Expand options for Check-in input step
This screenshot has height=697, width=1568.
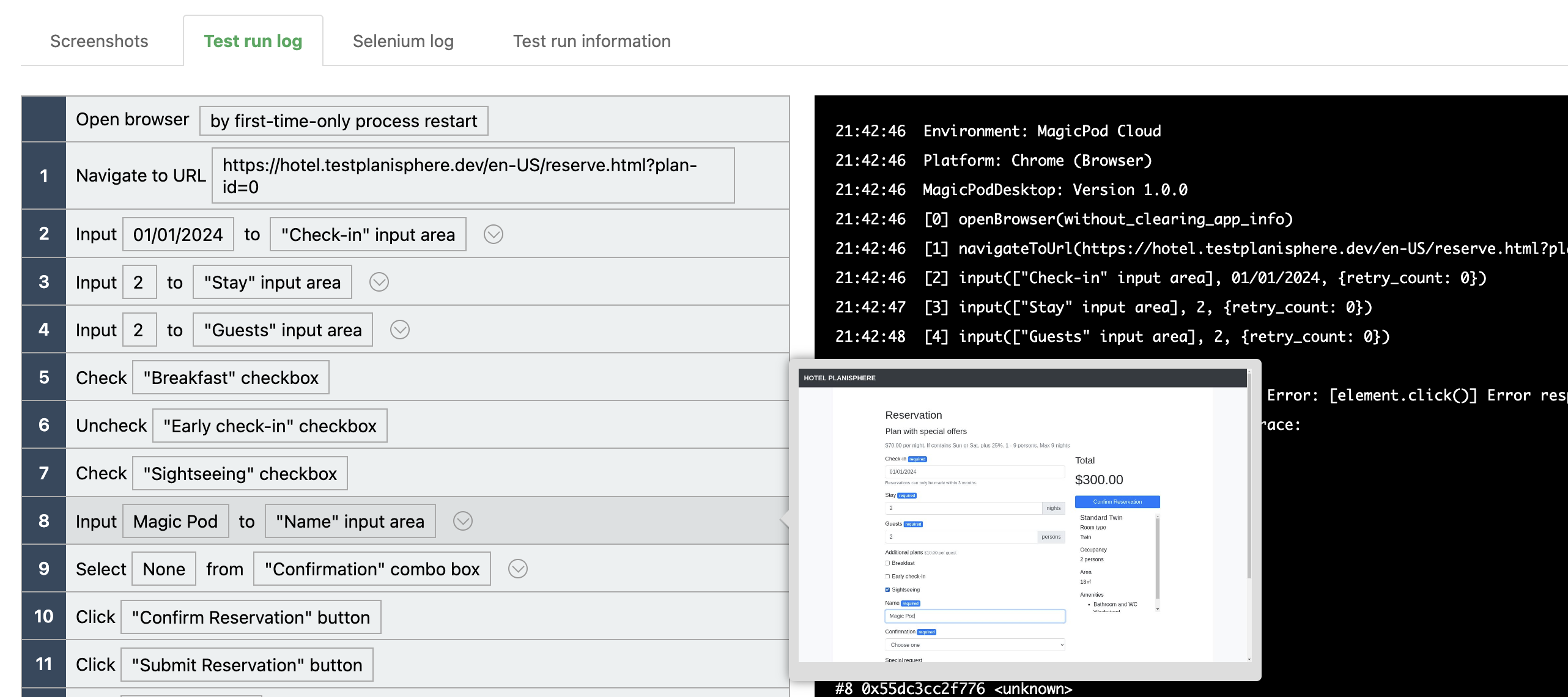tap(494, 234)
